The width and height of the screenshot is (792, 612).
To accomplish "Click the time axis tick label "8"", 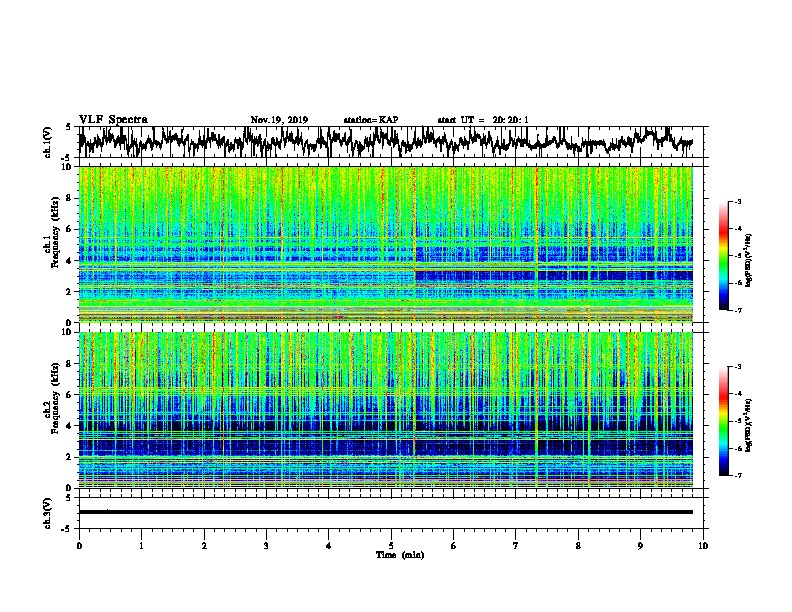I will click(x=578, y=546).
